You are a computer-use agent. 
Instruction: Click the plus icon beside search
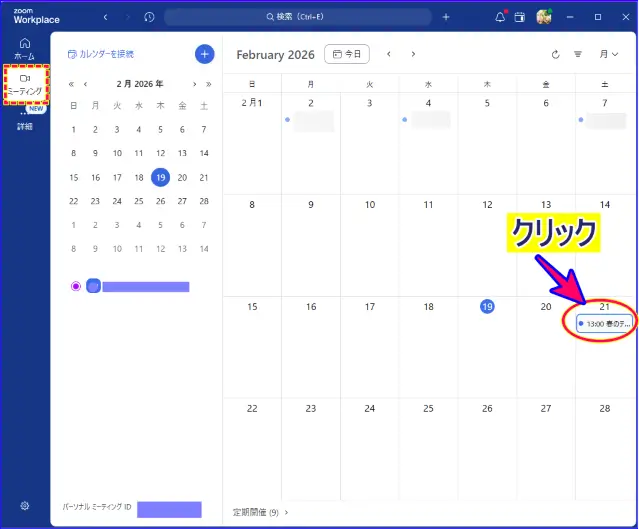(446, 17)
